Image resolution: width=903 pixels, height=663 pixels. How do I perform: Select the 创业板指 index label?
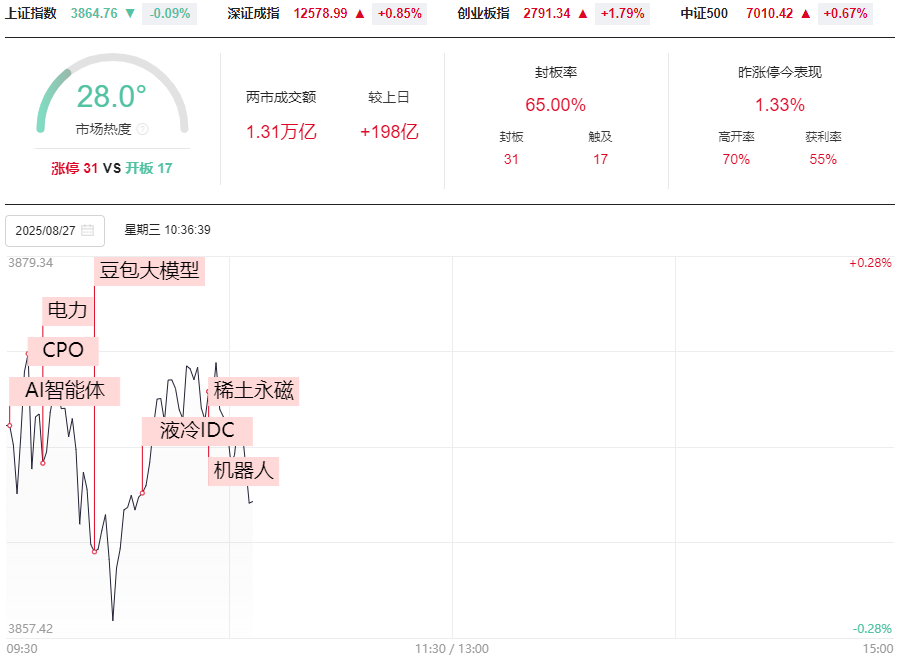pos(483,14)
